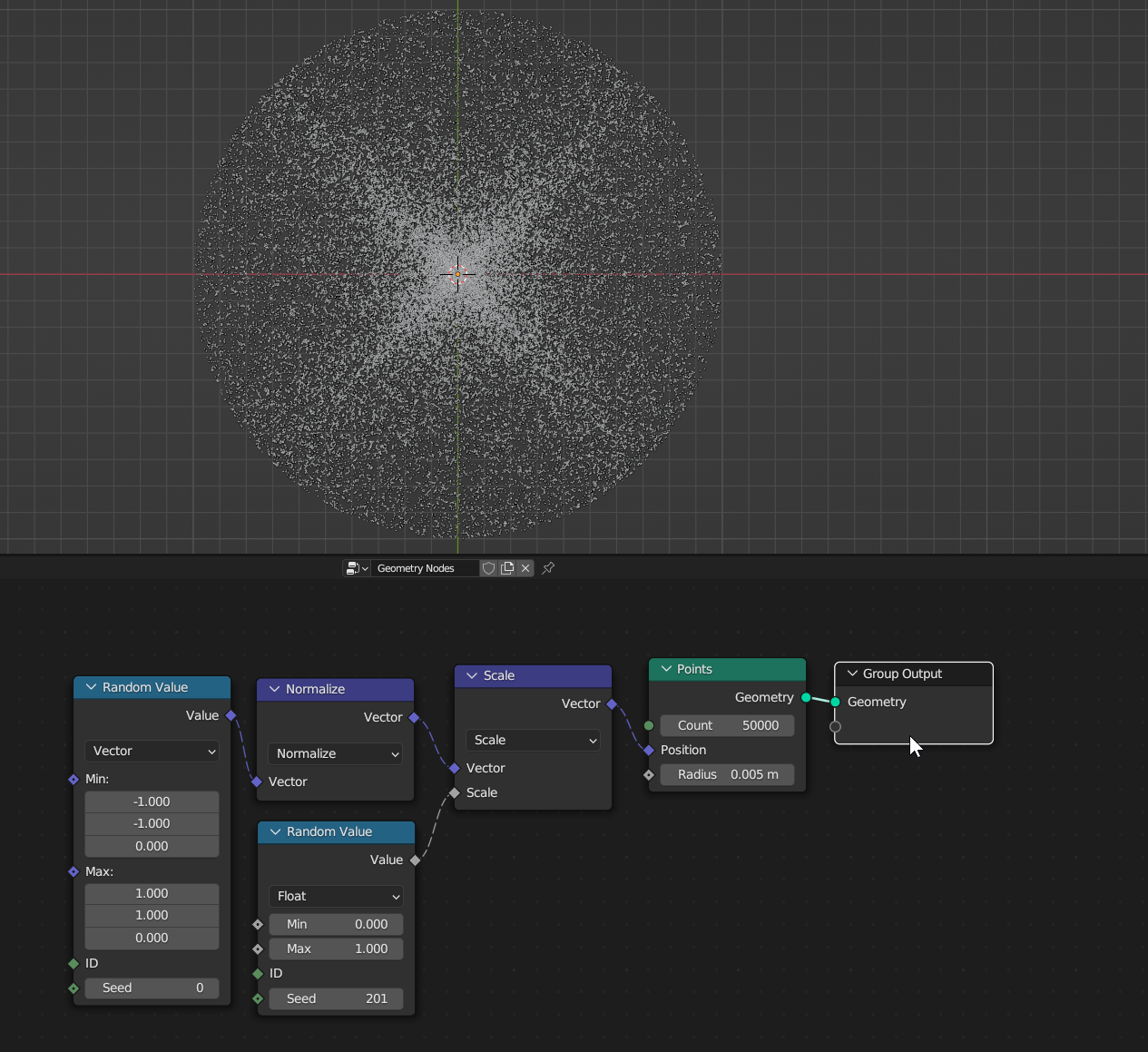The image size is (1148, 1052).
Task: Click the empty socket on Group Output
Action: (835, 726)
